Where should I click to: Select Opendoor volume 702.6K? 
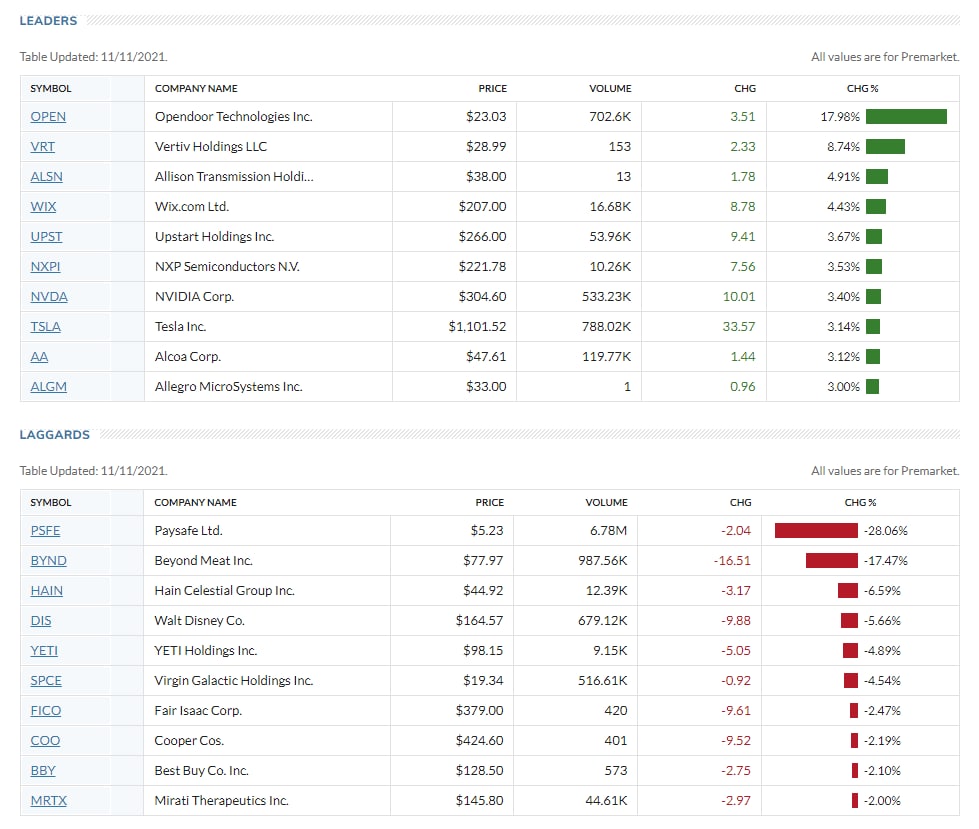click(610, 117)
